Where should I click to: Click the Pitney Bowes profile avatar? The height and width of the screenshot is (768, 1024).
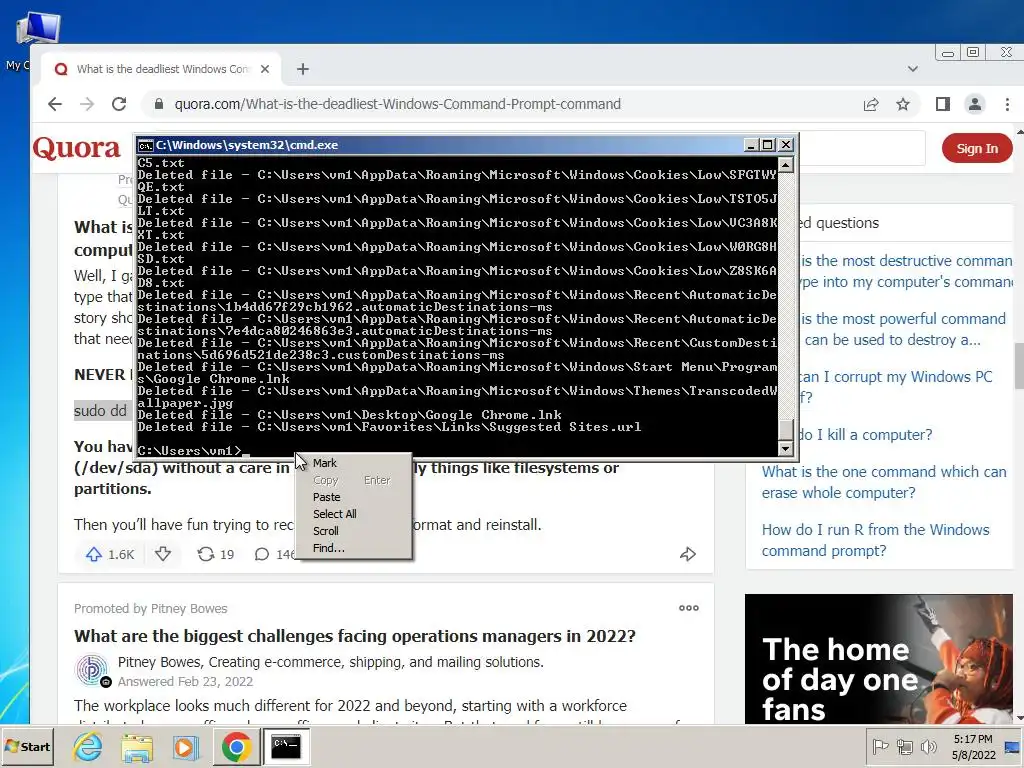(x=92, y=670)
